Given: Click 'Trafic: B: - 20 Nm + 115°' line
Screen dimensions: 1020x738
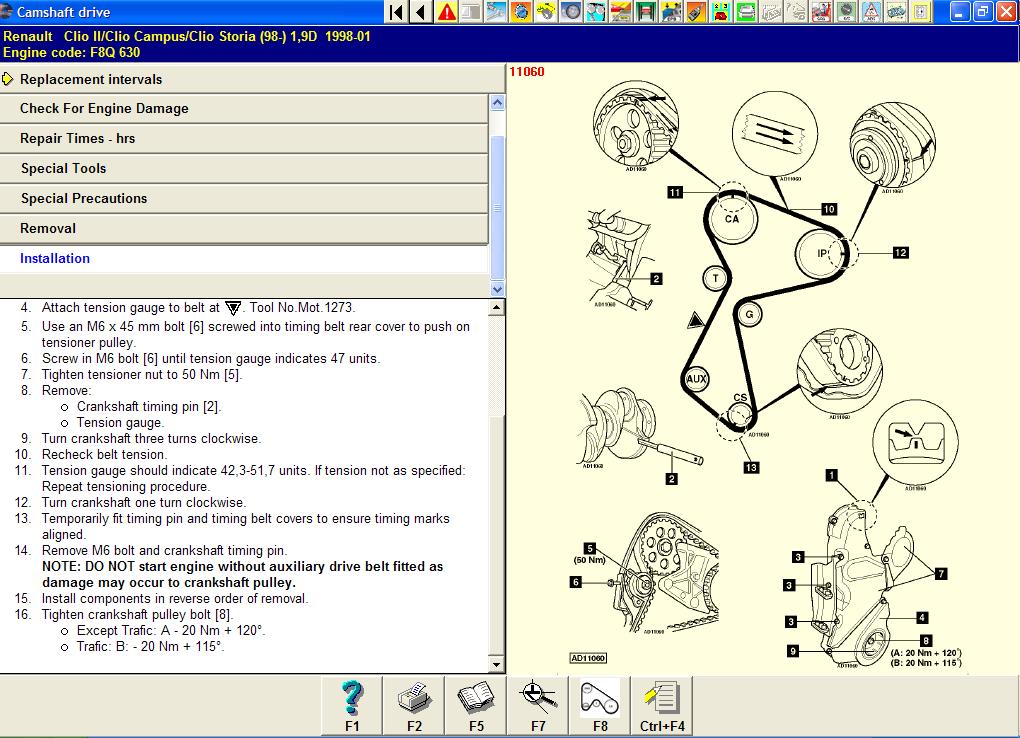Looking at the screenshot, I should point(150,646).
